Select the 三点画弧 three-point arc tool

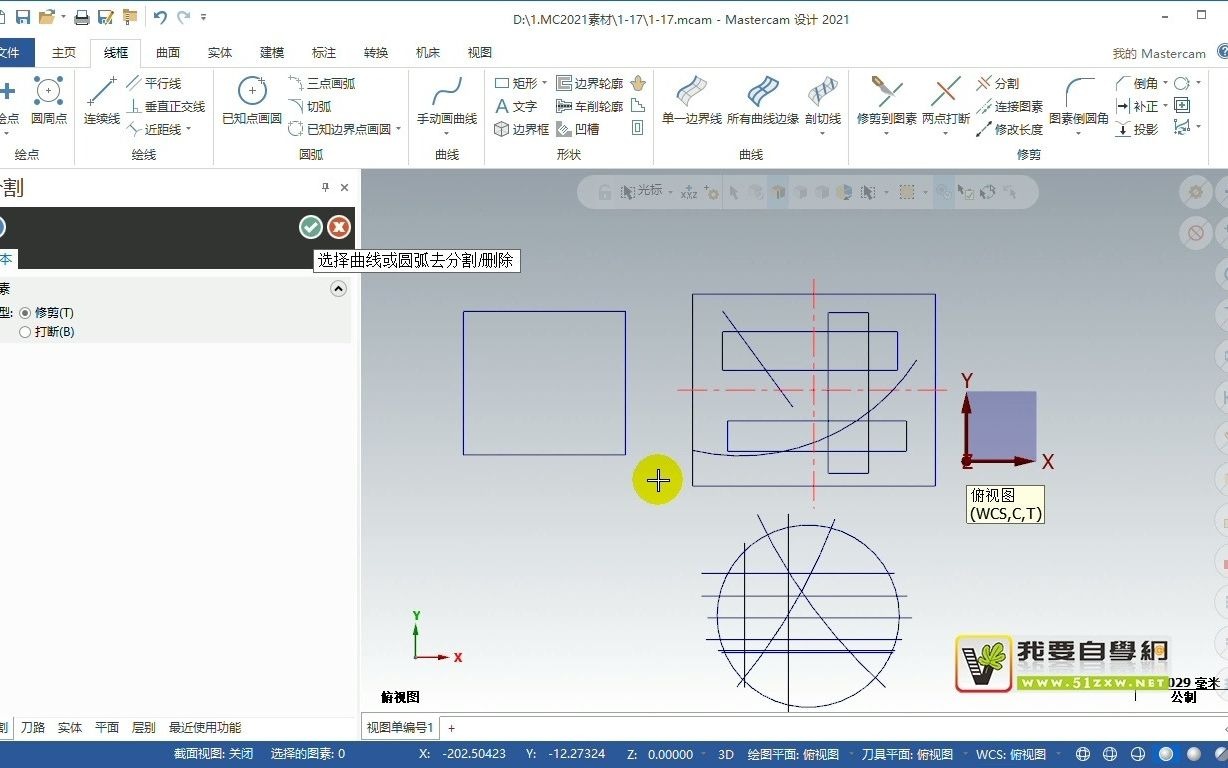click(x=322, y=84)
